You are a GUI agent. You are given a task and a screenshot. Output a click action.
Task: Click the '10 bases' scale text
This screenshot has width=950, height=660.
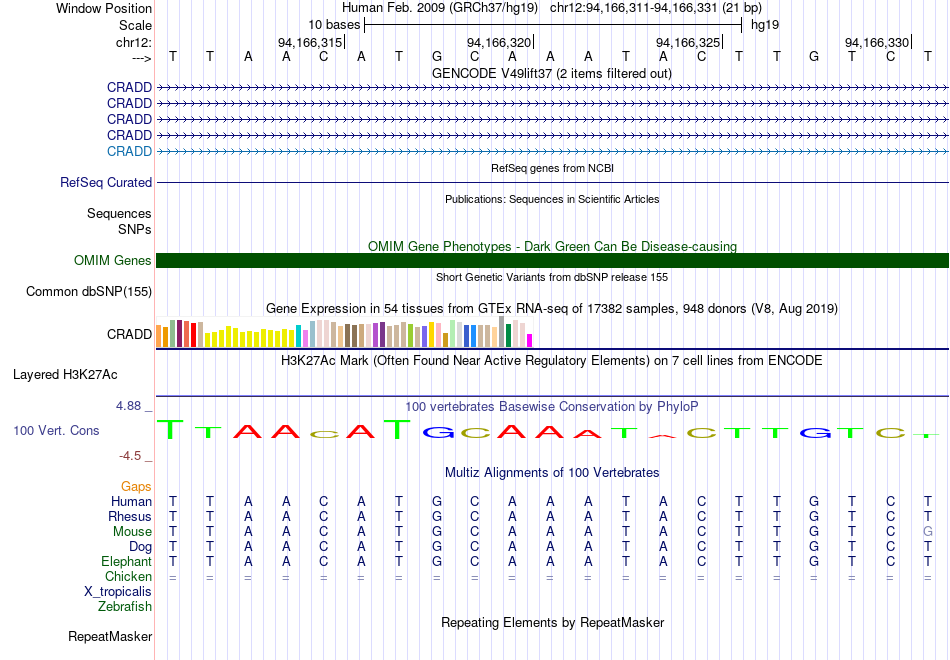point(334,25)
